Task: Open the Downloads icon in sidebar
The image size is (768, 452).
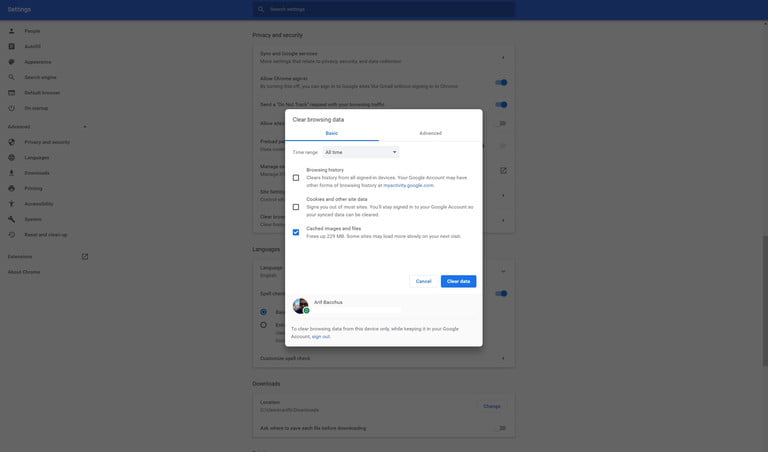Action: click(11, 173)
